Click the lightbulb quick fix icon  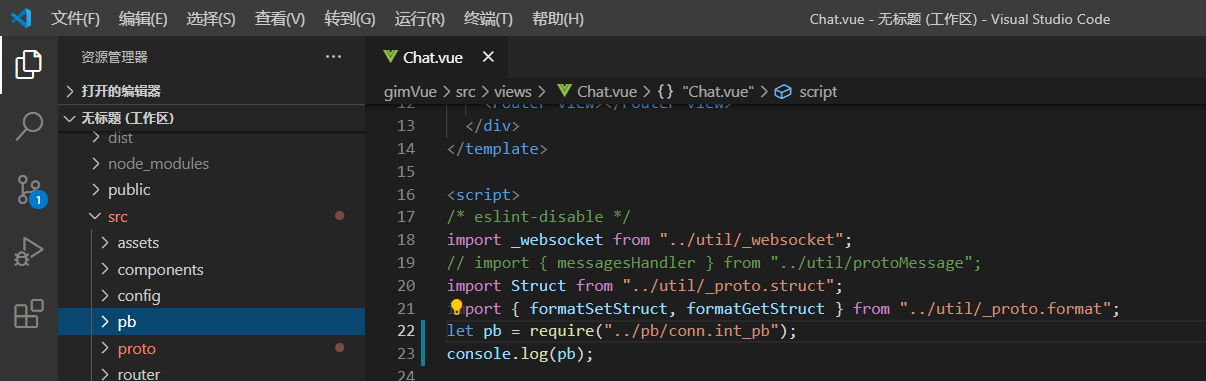pos(457,308)
